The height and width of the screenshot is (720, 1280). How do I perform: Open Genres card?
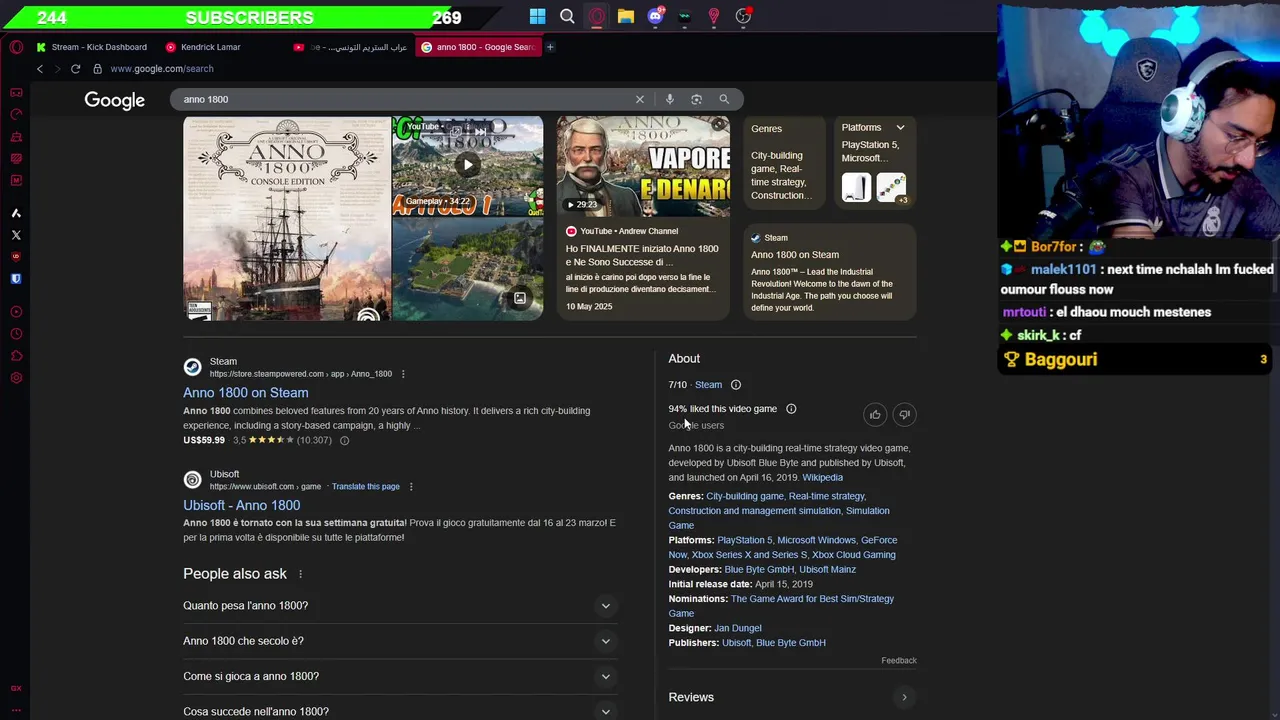click(x=784, y=163)
